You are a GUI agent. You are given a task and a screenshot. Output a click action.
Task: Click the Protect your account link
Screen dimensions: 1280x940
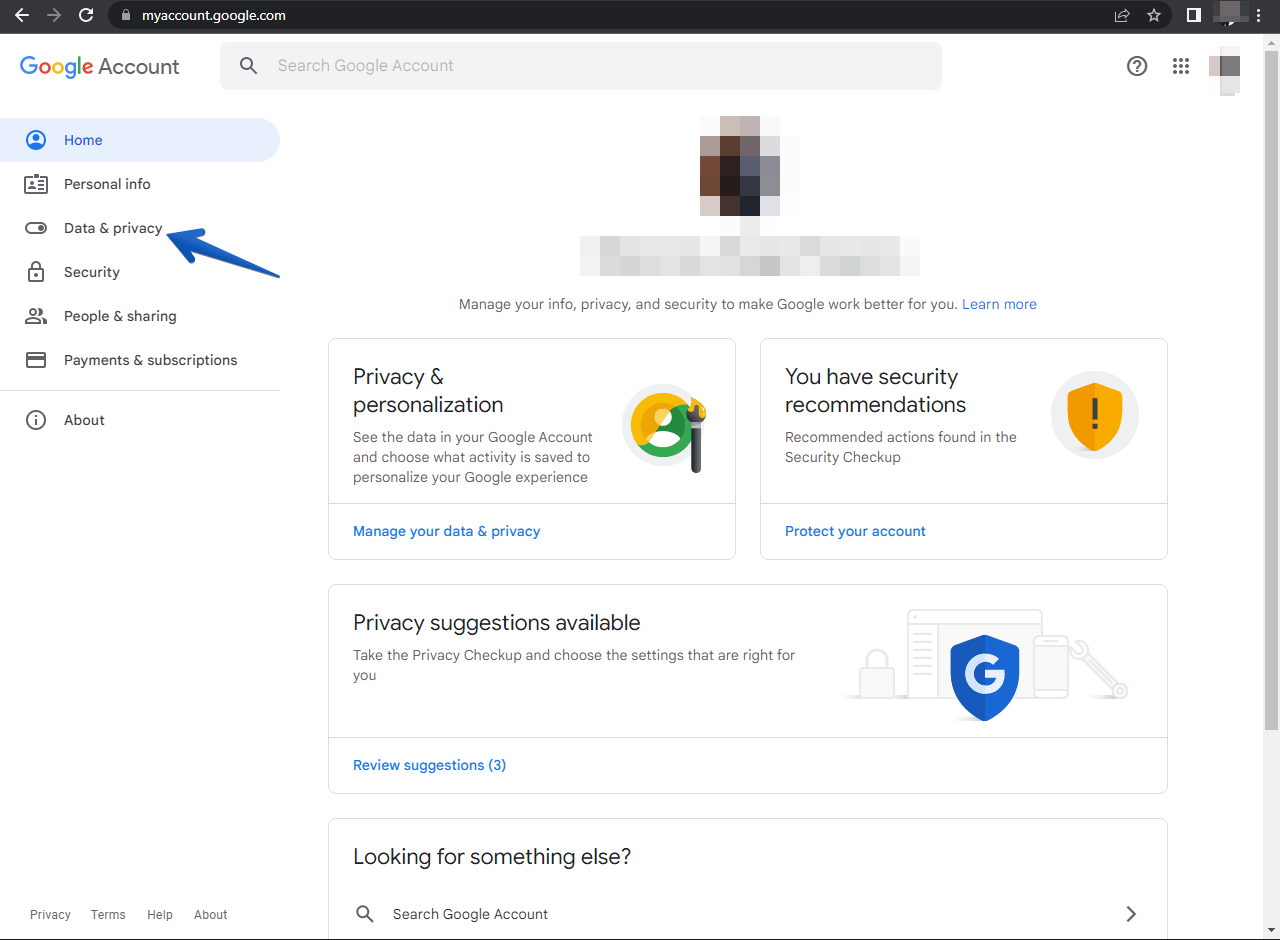coord(855,531)
